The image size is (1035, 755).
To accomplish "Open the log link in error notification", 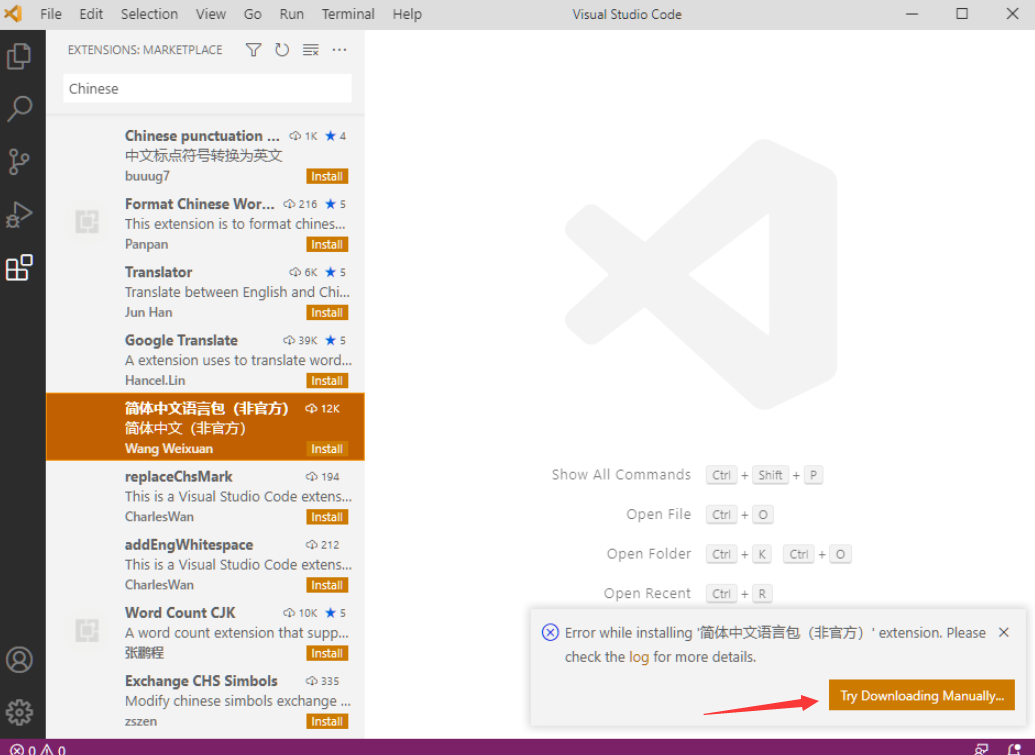I will [638, 657].
